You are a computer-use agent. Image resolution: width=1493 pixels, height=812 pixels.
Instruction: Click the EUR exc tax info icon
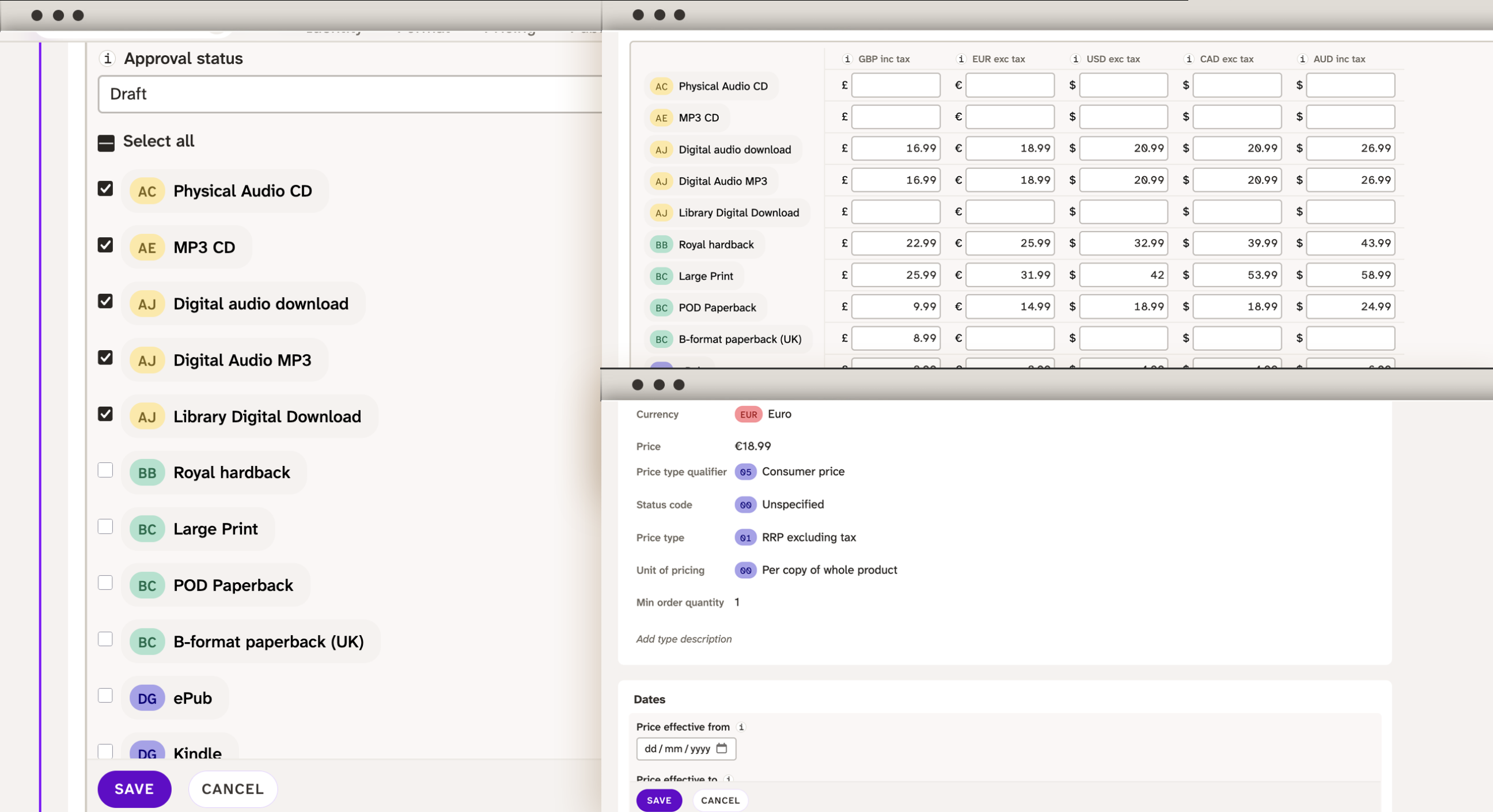961,59
